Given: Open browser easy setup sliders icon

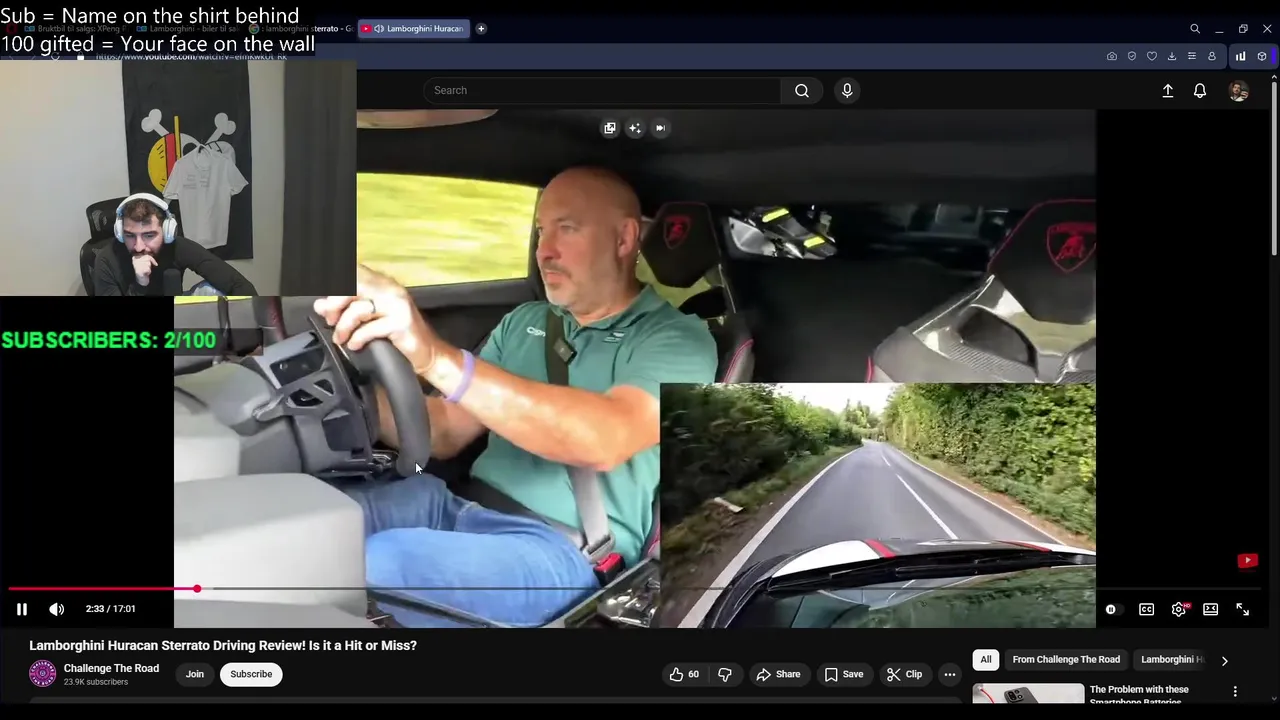Looking at the screenshot, I should pyautogui.click(x=1192, y=56).
